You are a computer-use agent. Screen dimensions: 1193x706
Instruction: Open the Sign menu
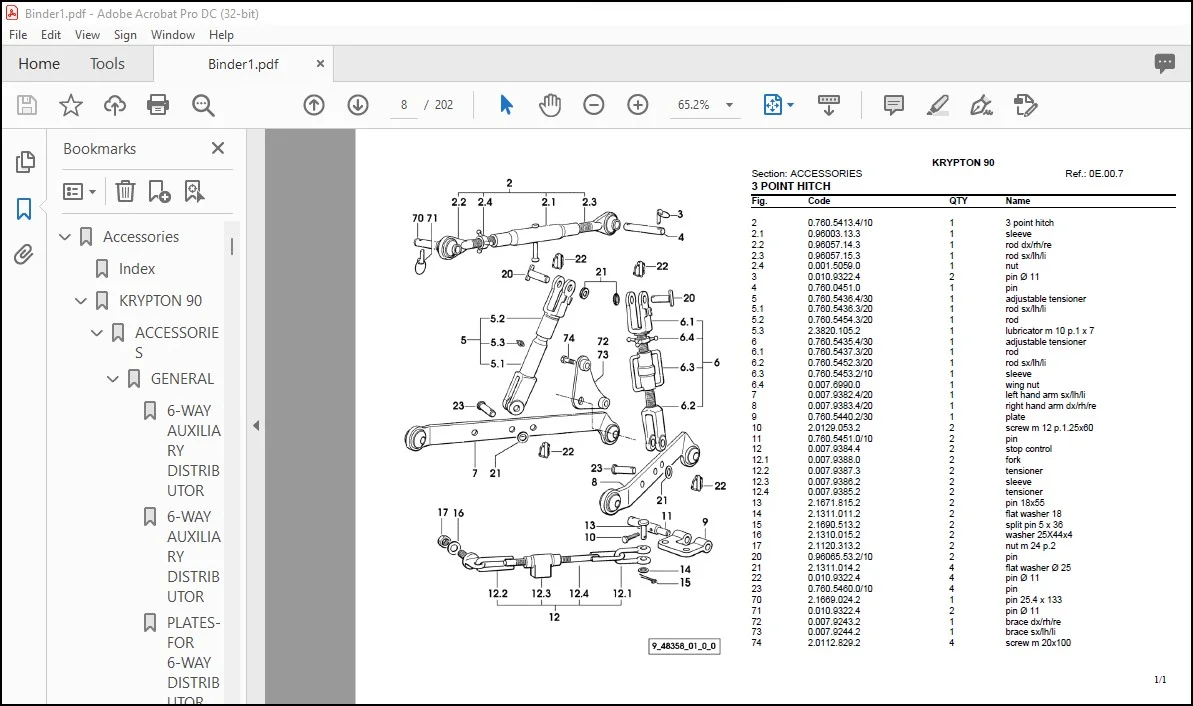tap(126, 35)
